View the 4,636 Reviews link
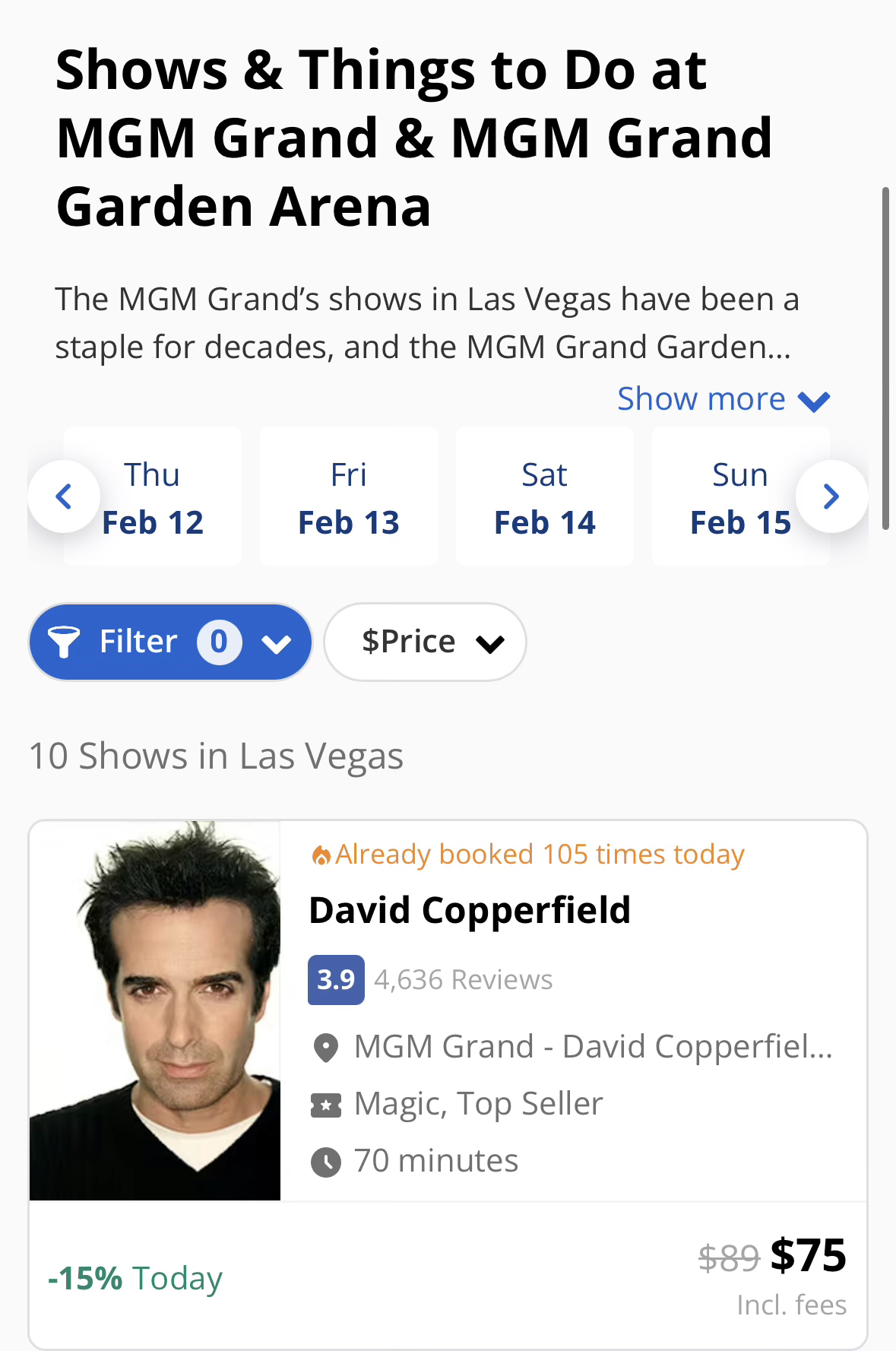The image size is (896, 1351). (x=464, y=980)
